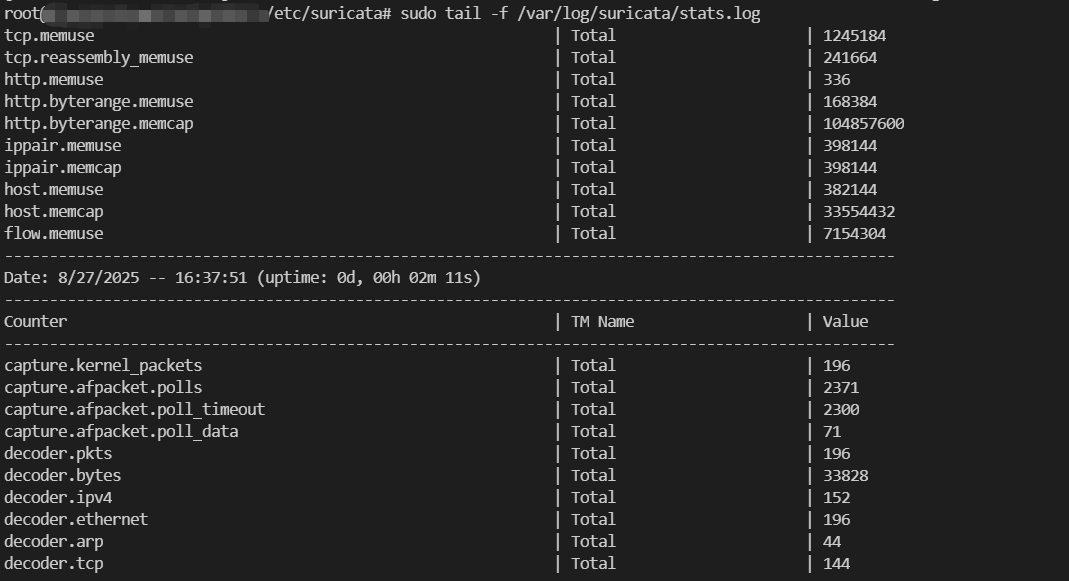Click the capture.afpacket.poll_data value 71

point(832,431)
